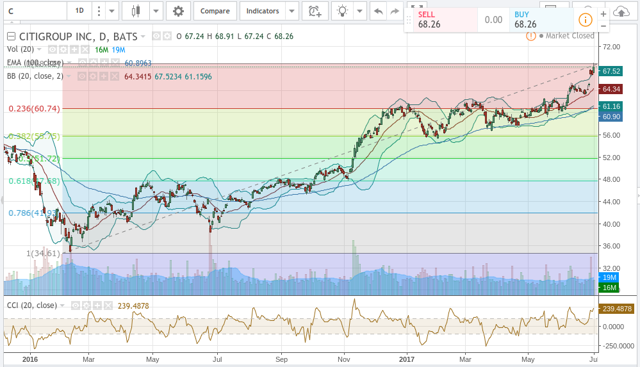Open chart settings gear in toolbar
Viewport: 640px width, 367px height.
178,11
